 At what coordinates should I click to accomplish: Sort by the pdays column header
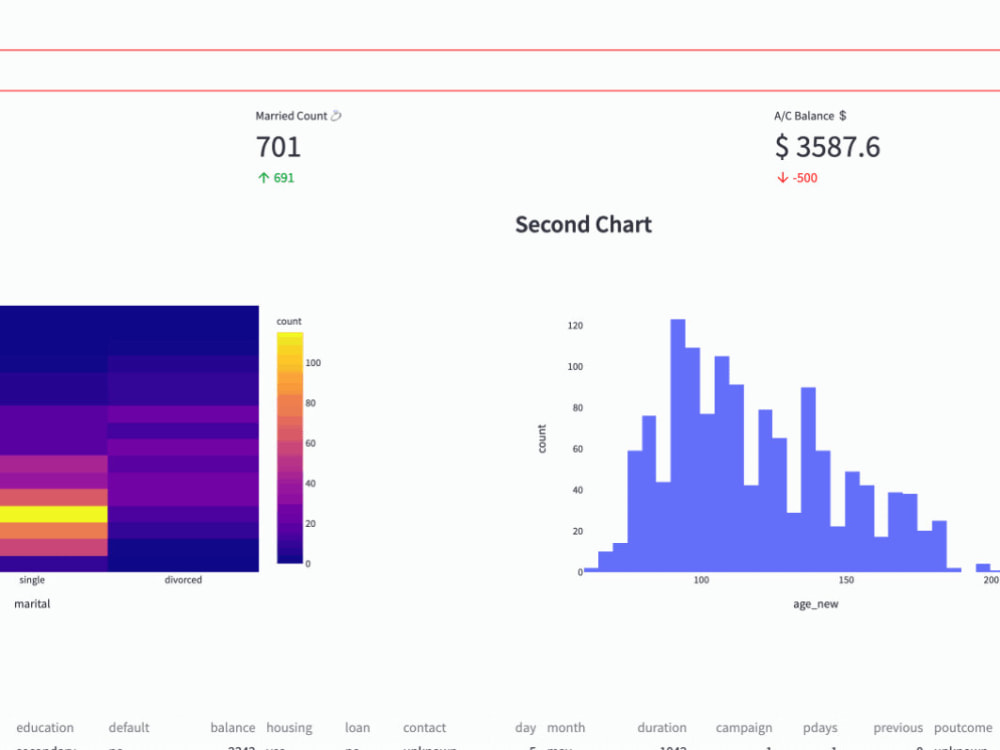click(820, 728)
